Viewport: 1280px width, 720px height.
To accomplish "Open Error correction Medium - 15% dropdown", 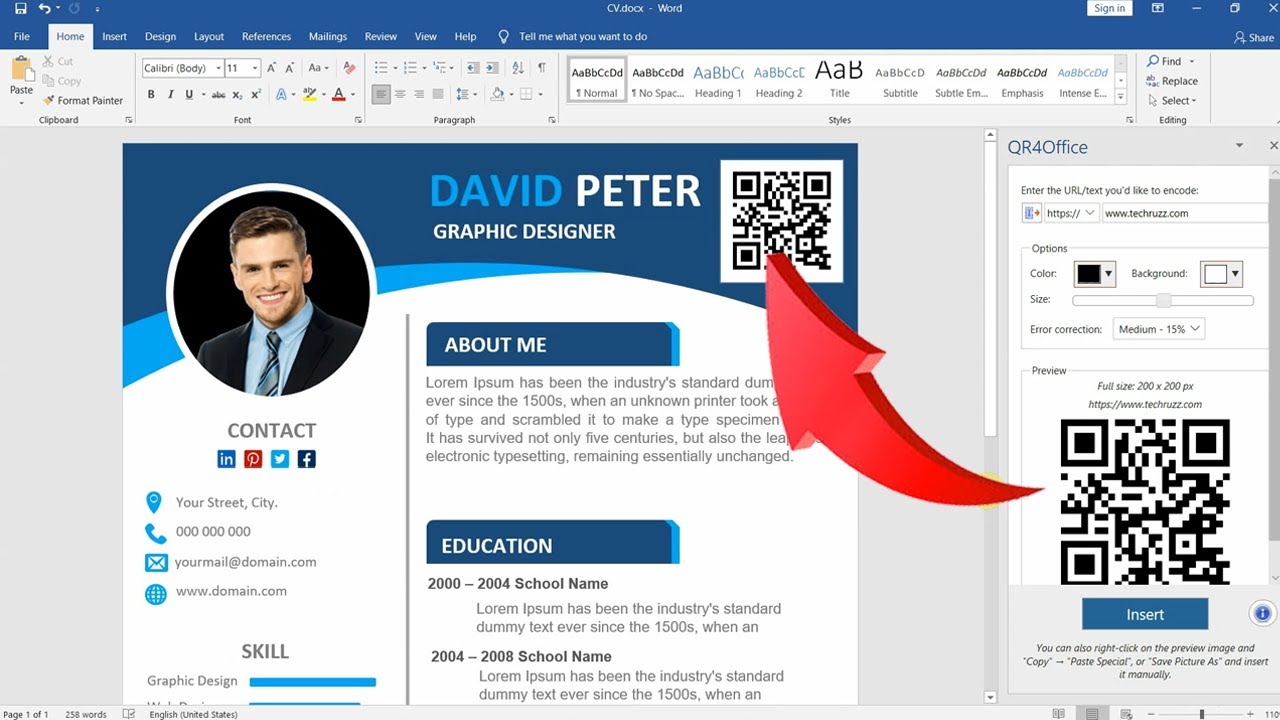I will pos(1158,329).
